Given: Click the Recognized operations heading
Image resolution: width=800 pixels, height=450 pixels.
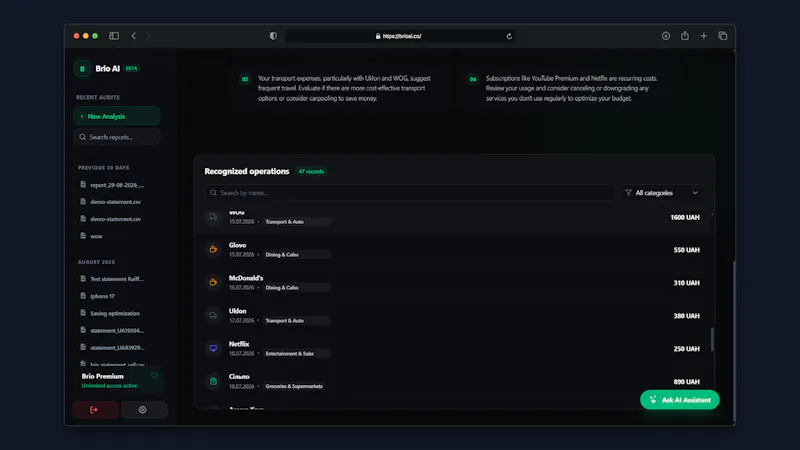Looking at the screenshot, I should [x=247, y=171].
